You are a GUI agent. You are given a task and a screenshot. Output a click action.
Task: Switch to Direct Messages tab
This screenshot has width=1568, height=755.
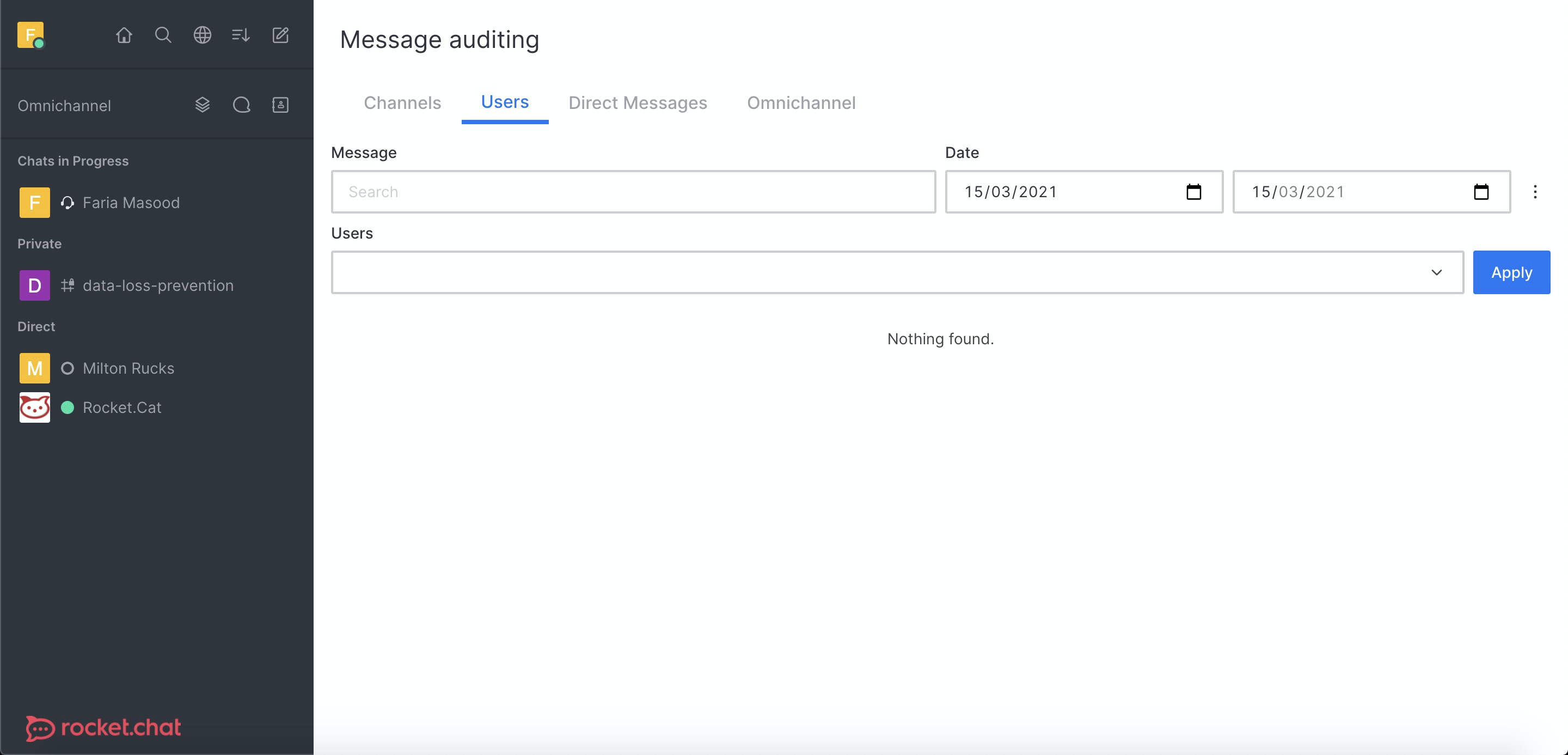pyautogui.click(x=638, y=102)
